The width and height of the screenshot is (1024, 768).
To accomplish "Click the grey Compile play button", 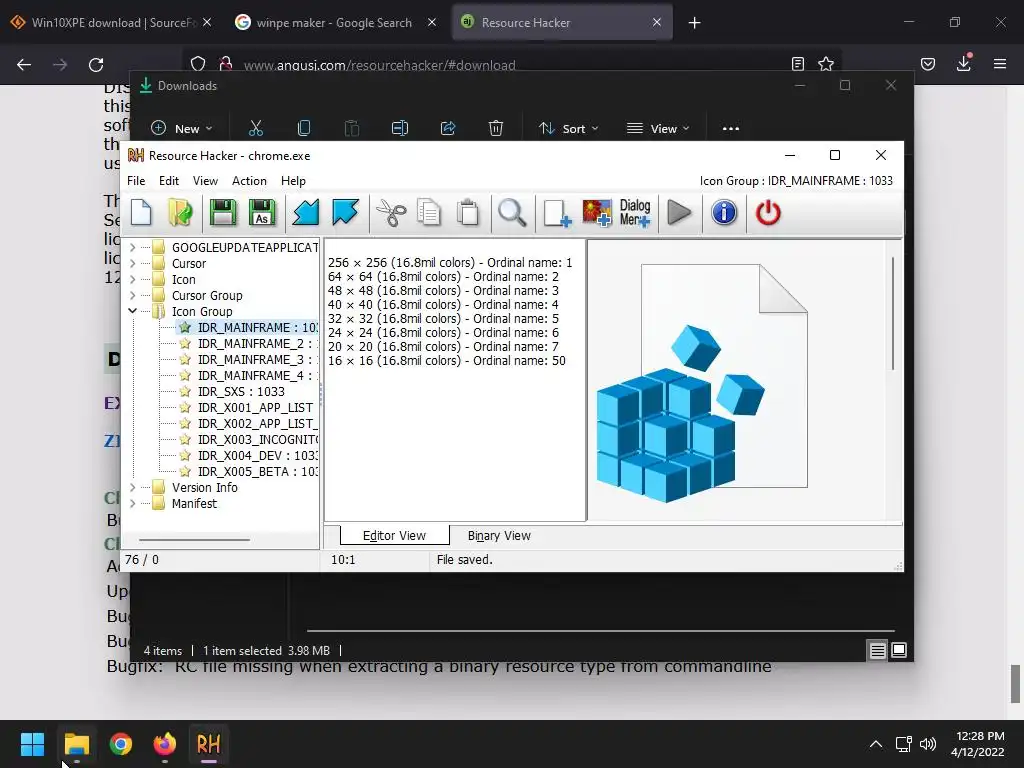I will coord(679,213).
